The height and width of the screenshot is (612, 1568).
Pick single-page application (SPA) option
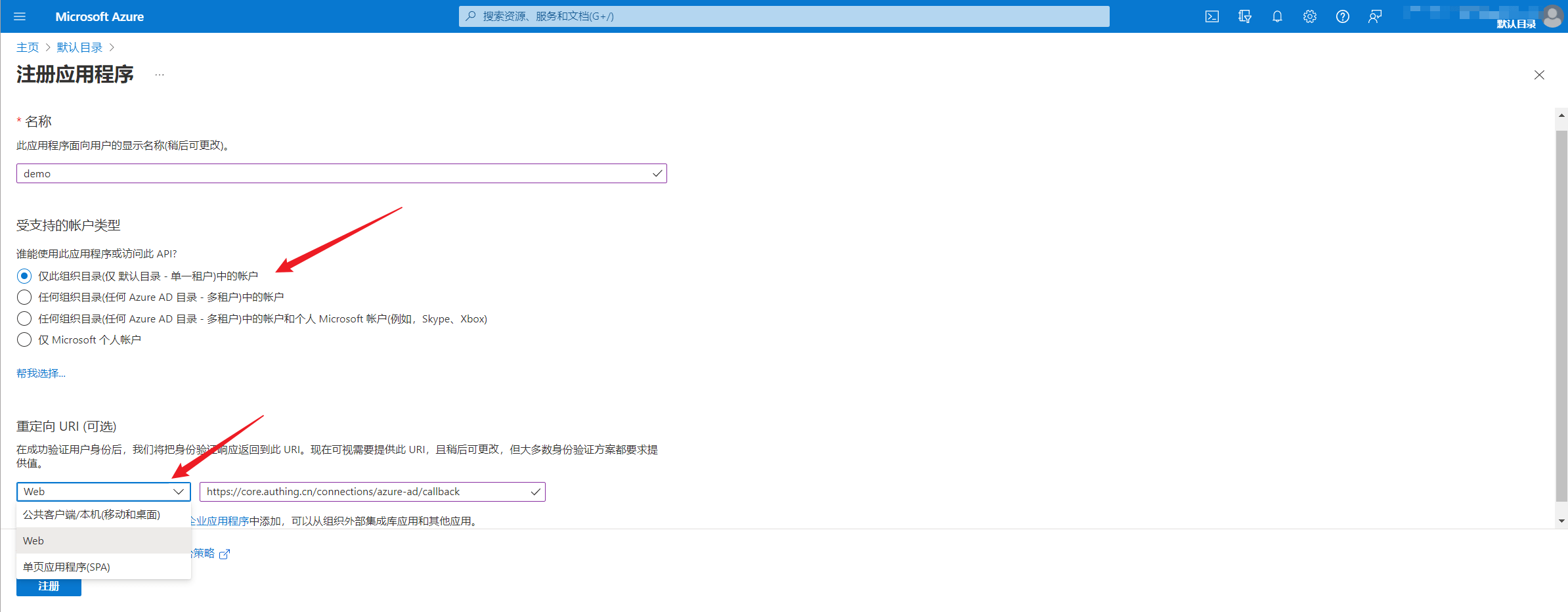[67, 567]
